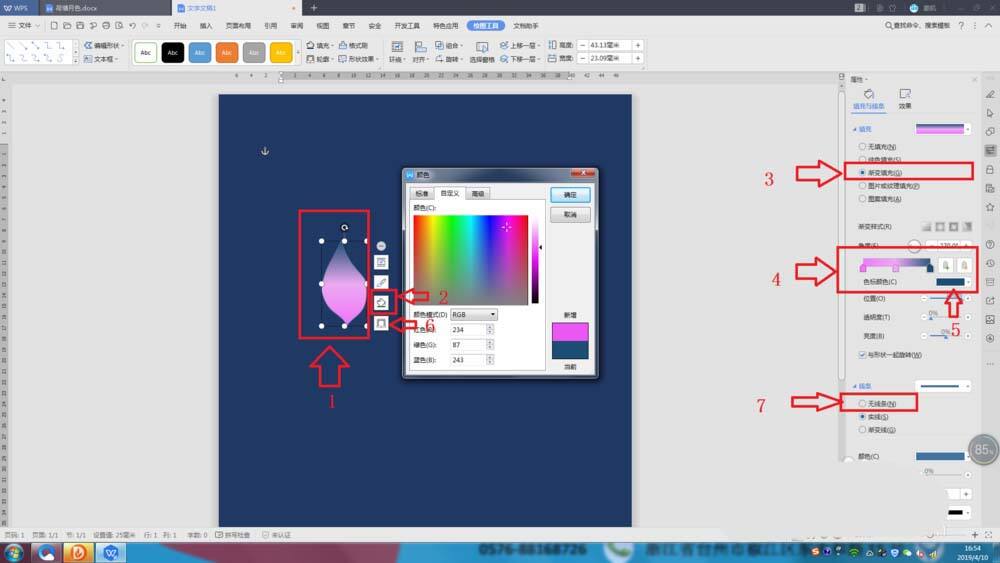
Task: Click the selection pointer icon in right sidebar
Action: coord(990,113)
